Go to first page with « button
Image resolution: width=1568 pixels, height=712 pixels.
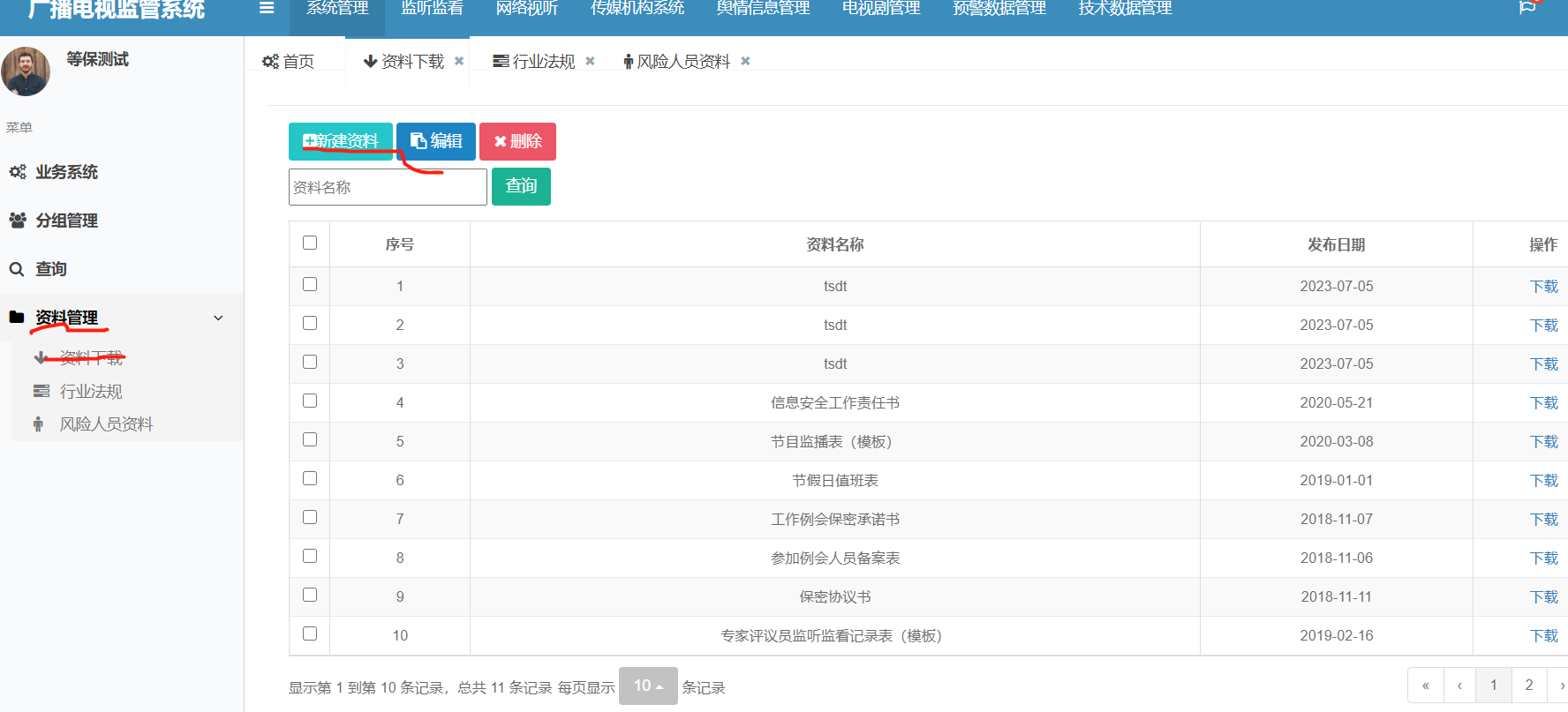point(1425,686)
